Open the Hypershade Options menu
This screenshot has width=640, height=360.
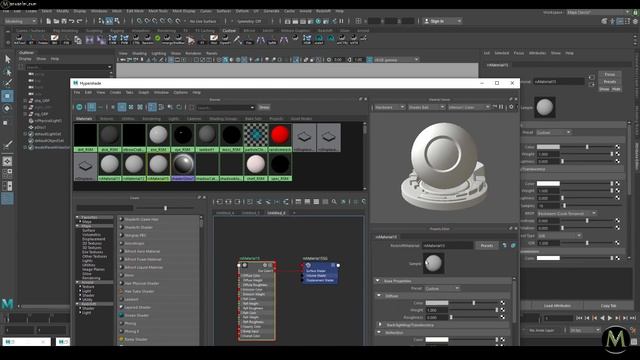point(180,93)
